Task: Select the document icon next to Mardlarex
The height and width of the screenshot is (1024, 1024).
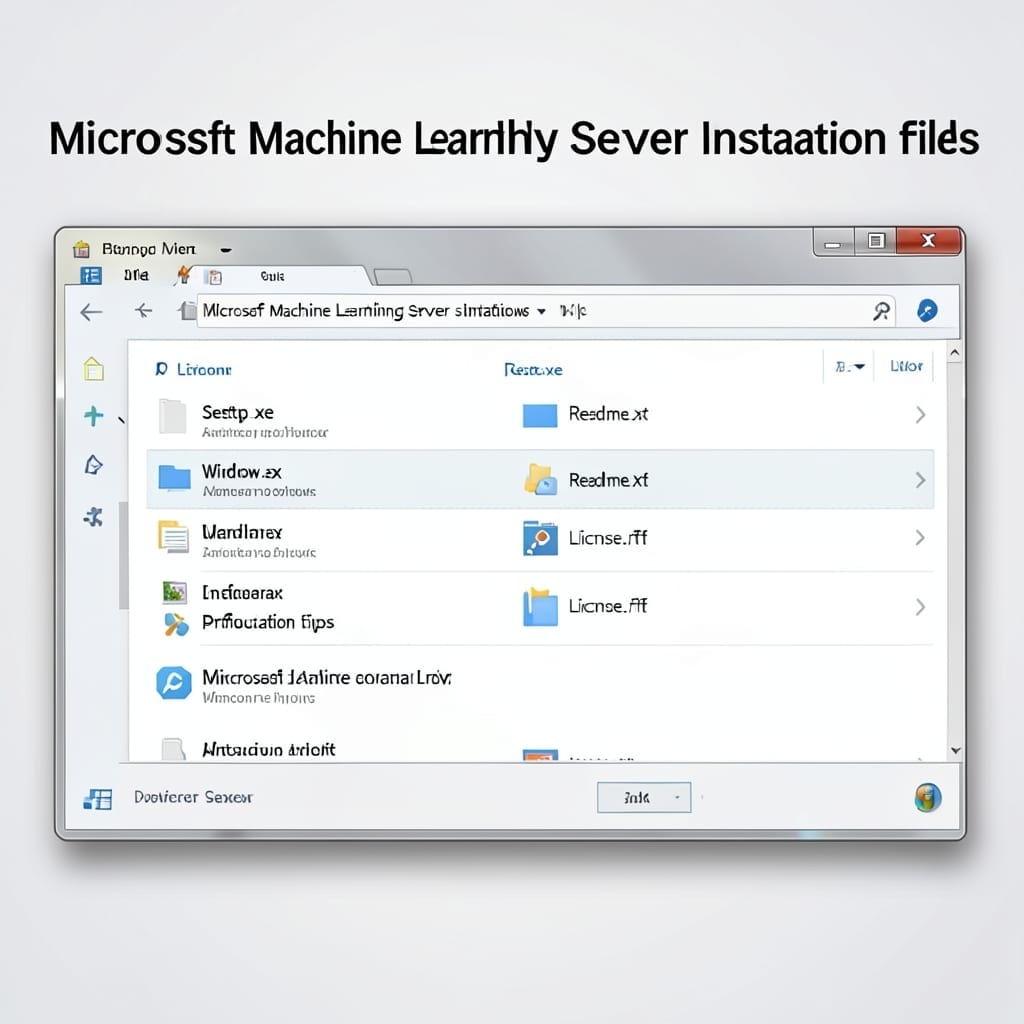Action: [x=174, y=537]
